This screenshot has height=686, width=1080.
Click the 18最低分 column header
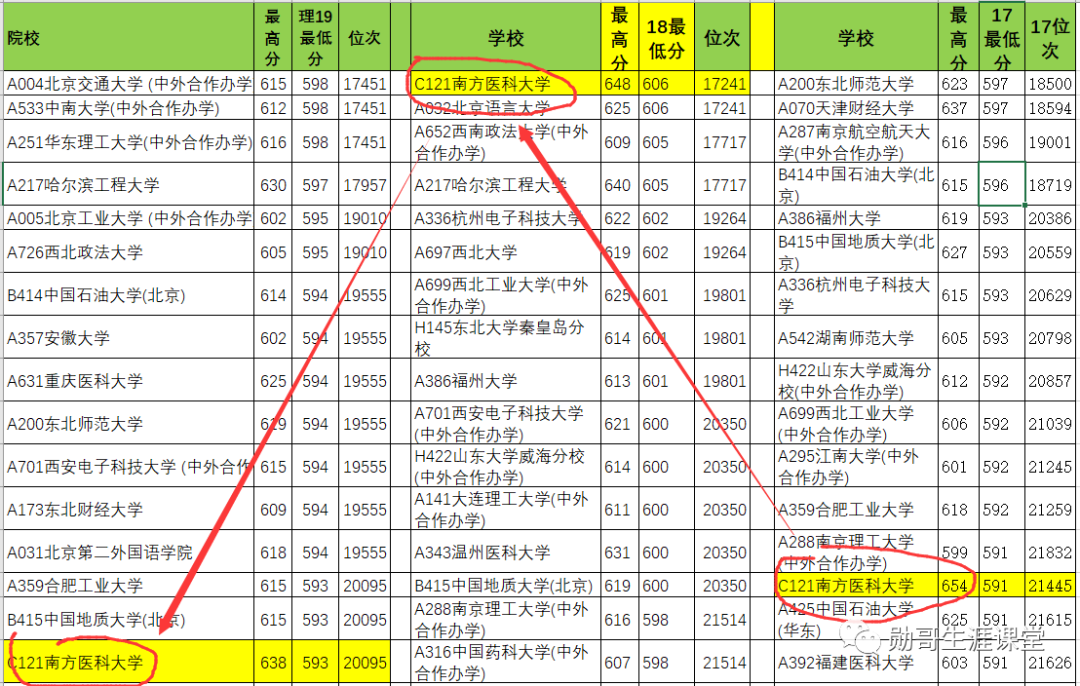(666, 35)
